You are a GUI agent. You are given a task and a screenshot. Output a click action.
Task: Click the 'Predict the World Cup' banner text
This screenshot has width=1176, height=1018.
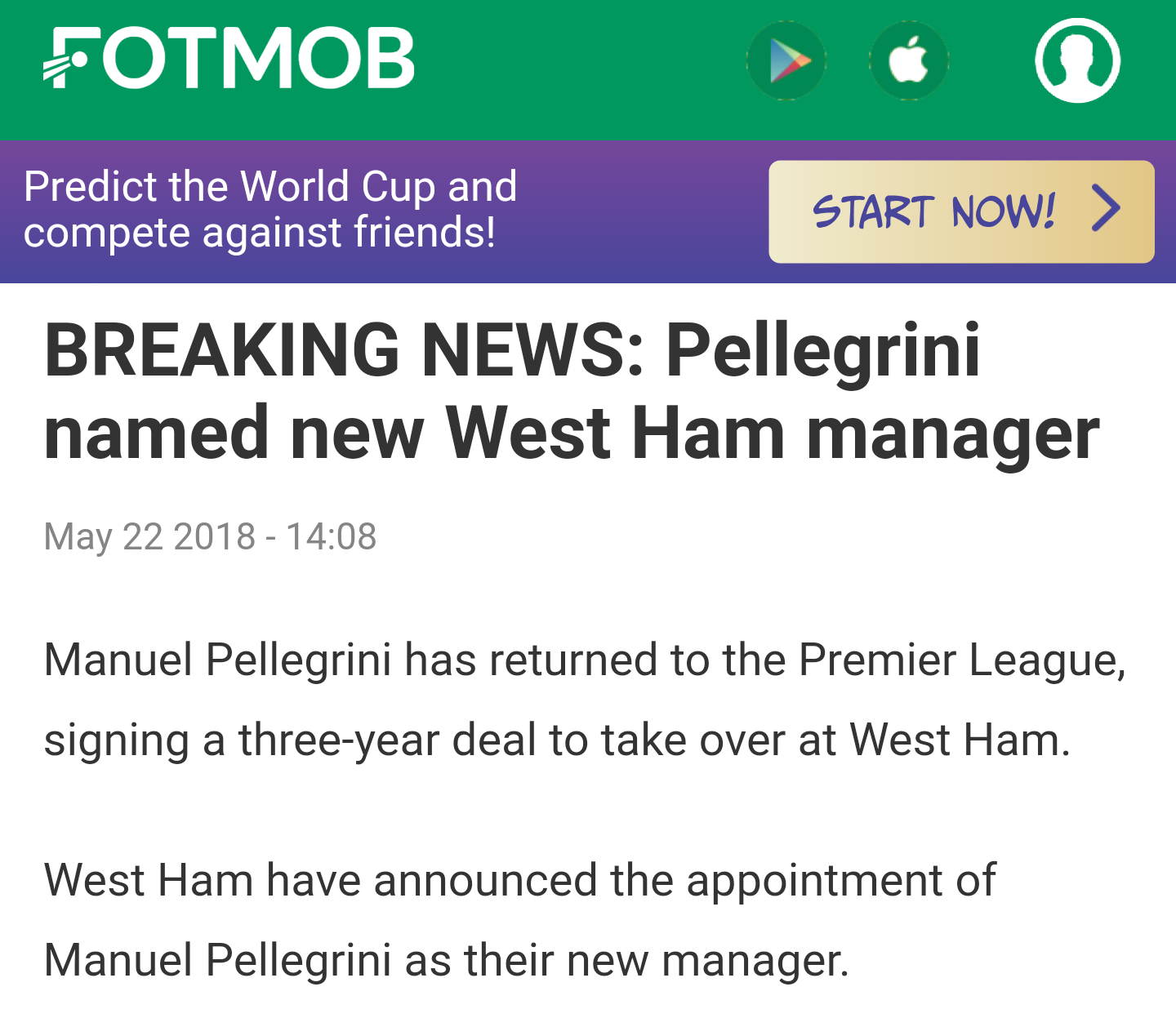click(x=270, y=186)
